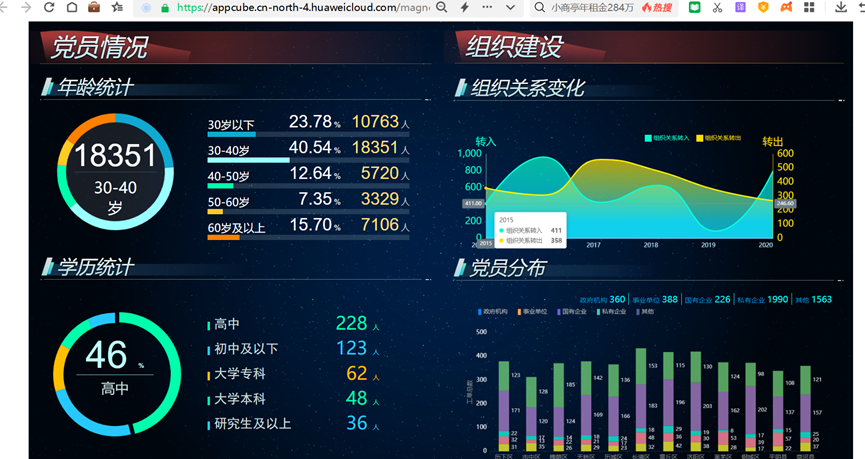Toggle 事业单位 legend entry in bar chart
The image size is (865, 459).
[532, 312]
